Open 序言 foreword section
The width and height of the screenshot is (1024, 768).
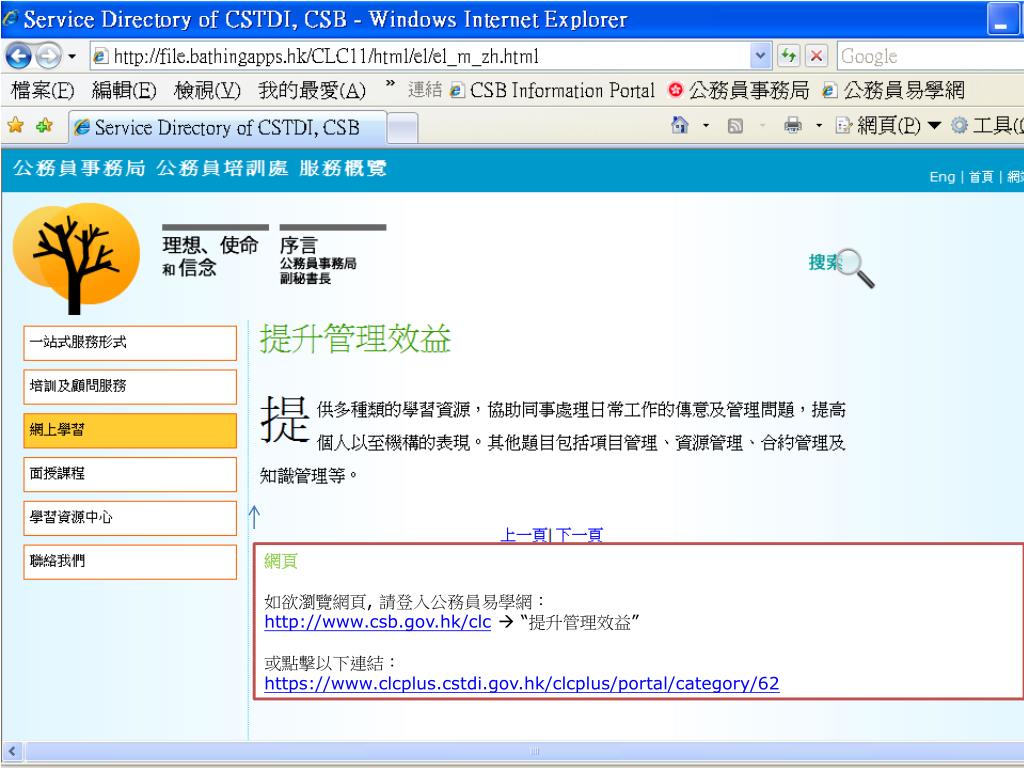332,255
